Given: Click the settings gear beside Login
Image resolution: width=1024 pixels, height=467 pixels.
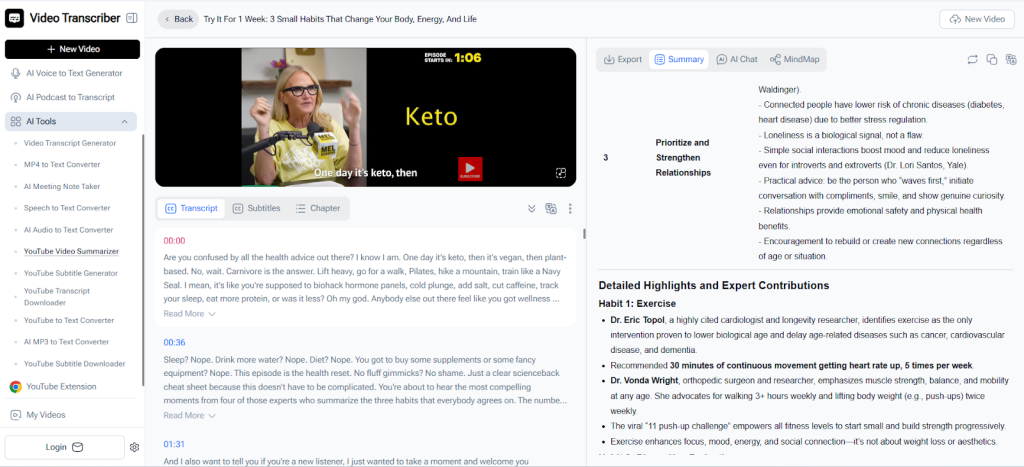Looking at the screenshot, I should click(134, 447).
